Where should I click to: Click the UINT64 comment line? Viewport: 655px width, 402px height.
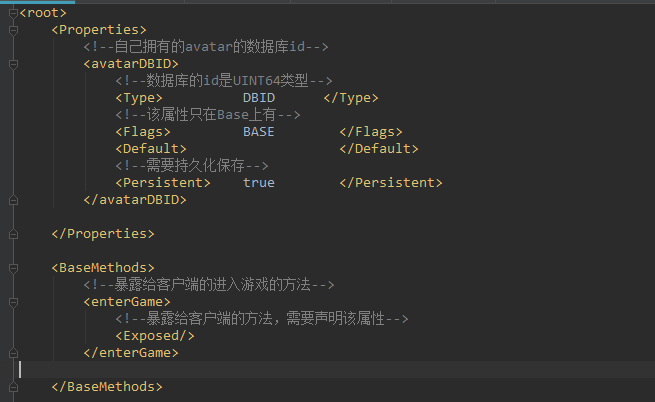224,81
